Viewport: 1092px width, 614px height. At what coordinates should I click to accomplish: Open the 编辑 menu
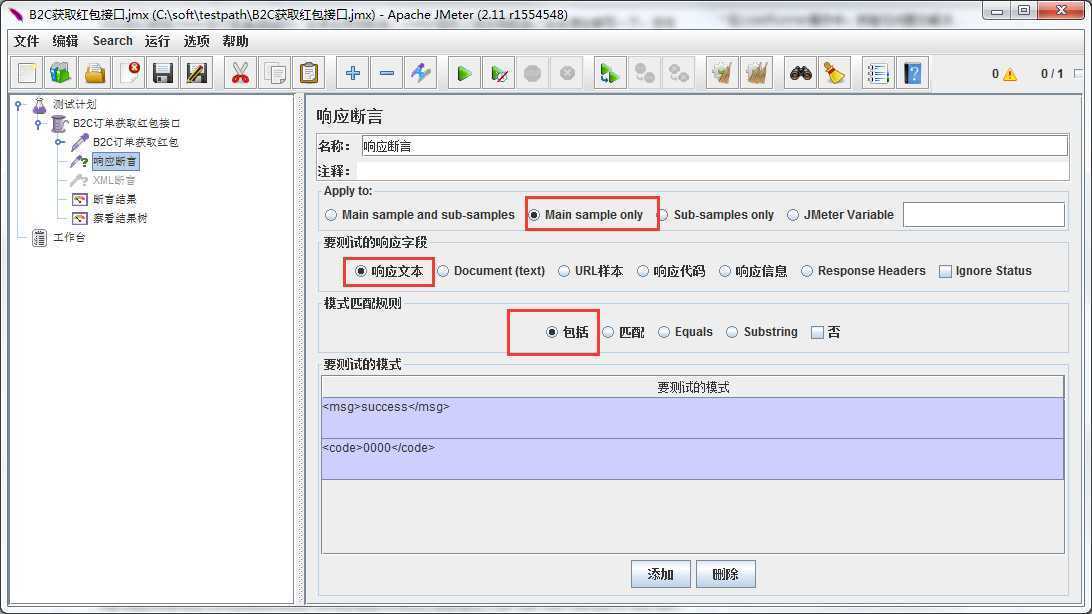(x=65, y=41)
